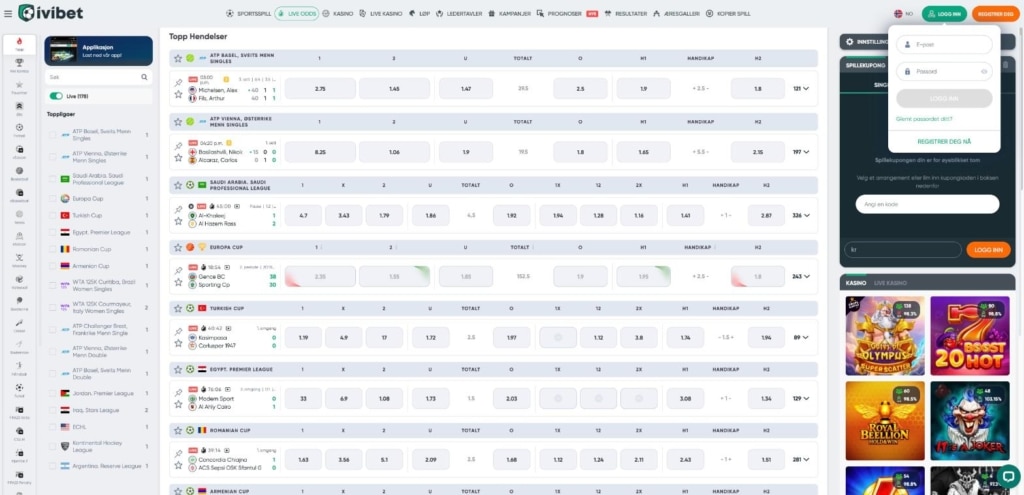Favorite the Romanian Cup header star
Viewport: 1024px width, 495px height.
[178, 430]
